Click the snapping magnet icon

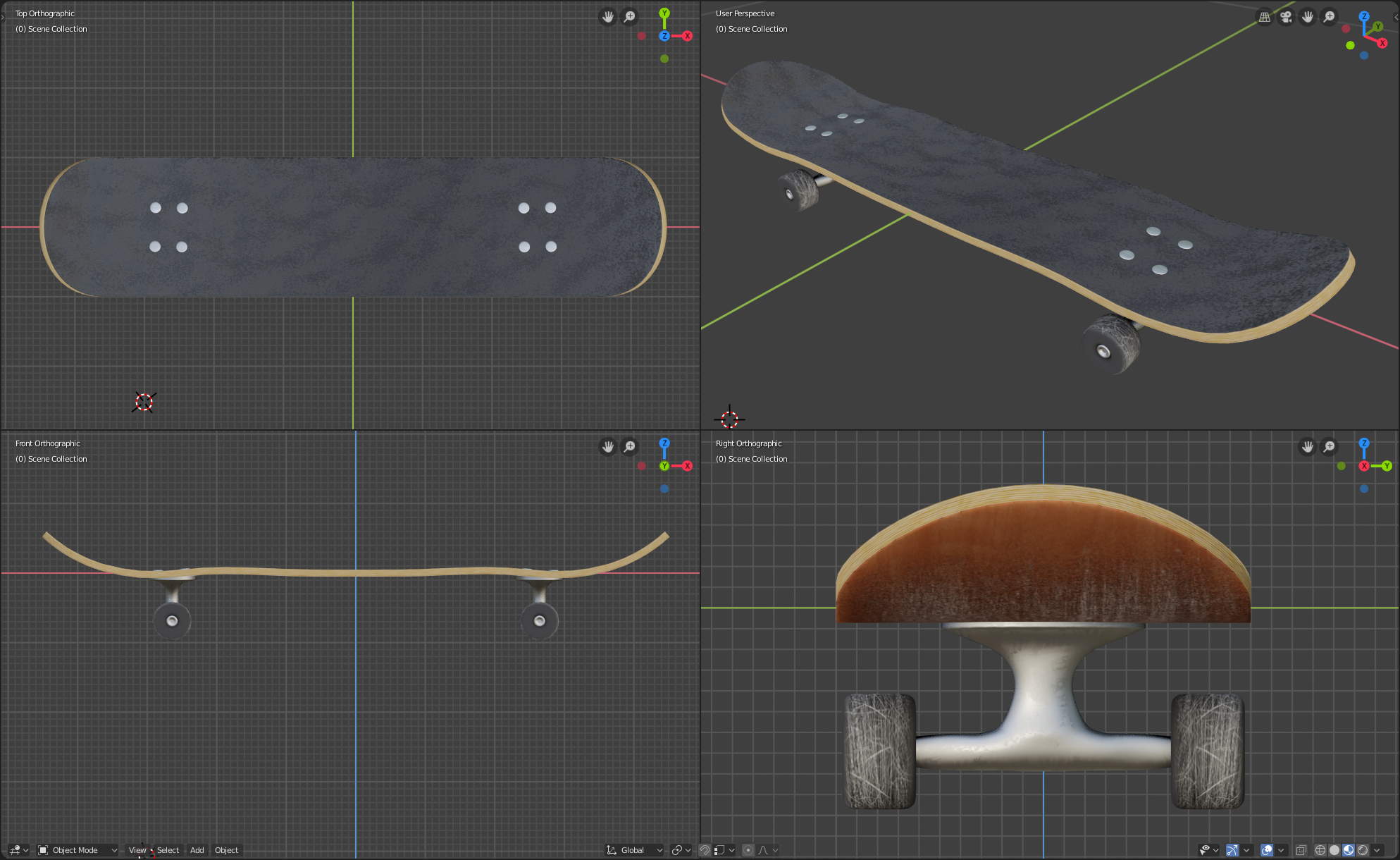click(705, 849)
